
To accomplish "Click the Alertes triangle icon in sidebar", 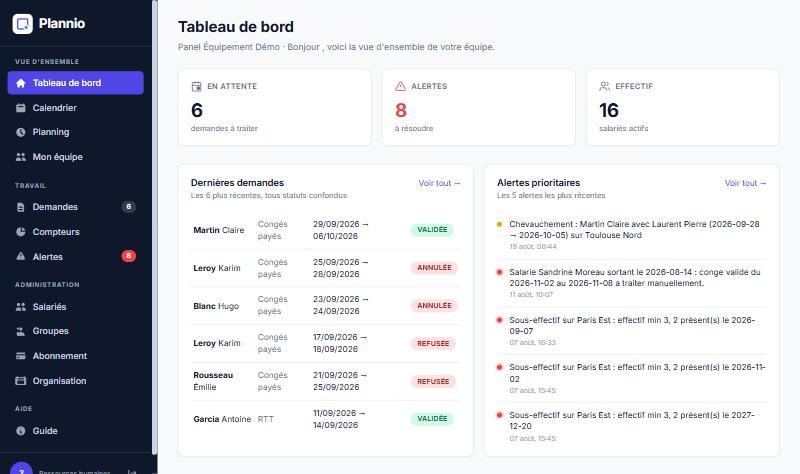I will tap(20, 256).
